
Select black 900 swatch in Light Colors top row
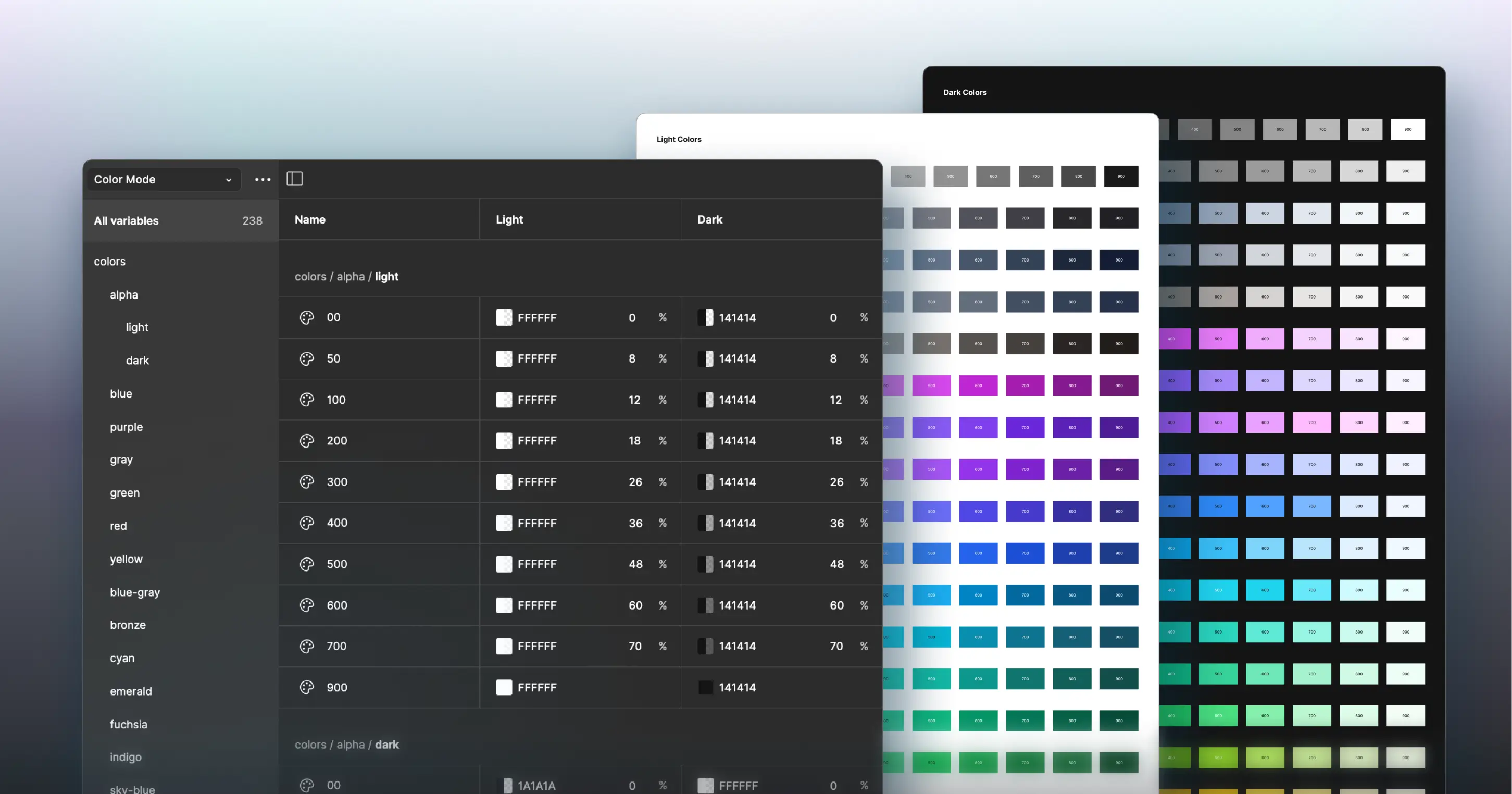click(x=1121, y=176)
